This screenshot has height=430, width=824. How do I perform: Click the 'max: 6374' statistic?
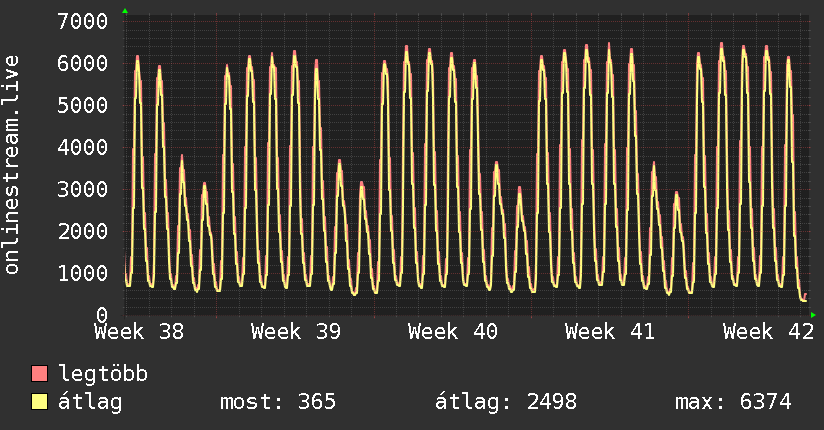(x=733, y=402)
